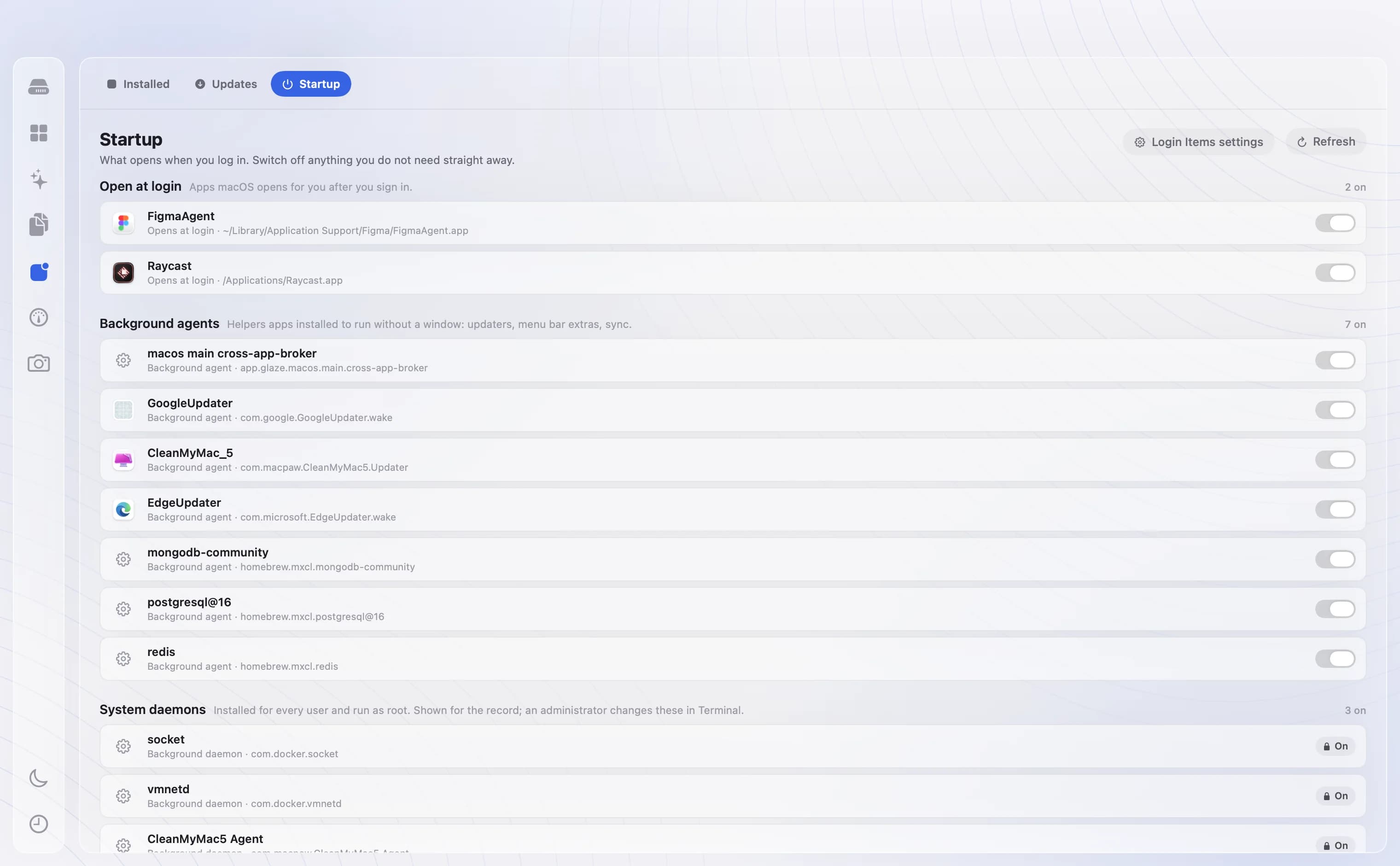Click the com.microsoft.EdgeUpdater.wake identifier text
The height and width of the screenshot is (866, 1400).
tap(318, 517)
